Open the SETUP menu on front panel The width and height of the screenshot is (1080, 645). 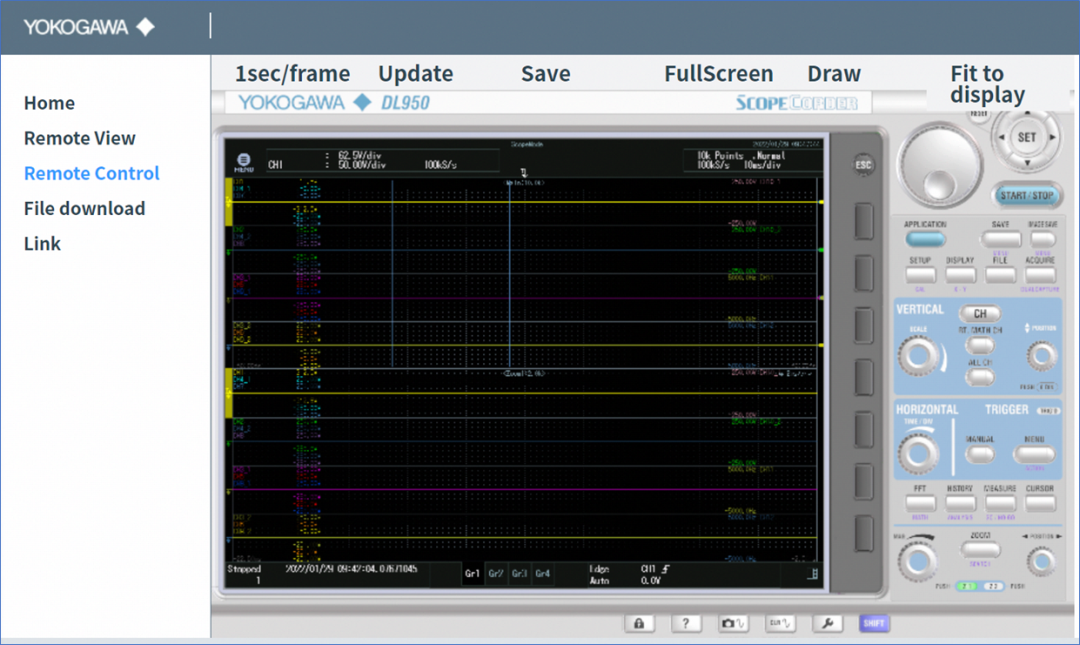pyautogui.click(x=920, y=274)
